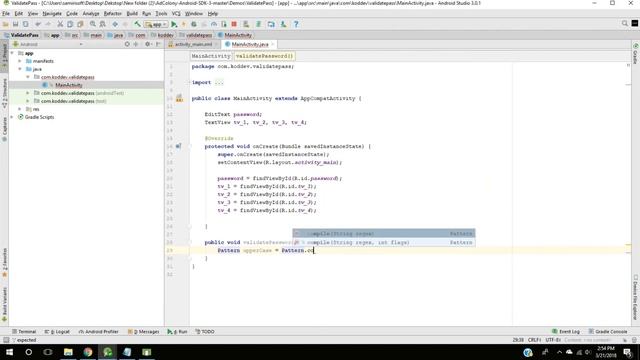
Task: Open the Gradle Console panel
Action: (x=608, y=331)
